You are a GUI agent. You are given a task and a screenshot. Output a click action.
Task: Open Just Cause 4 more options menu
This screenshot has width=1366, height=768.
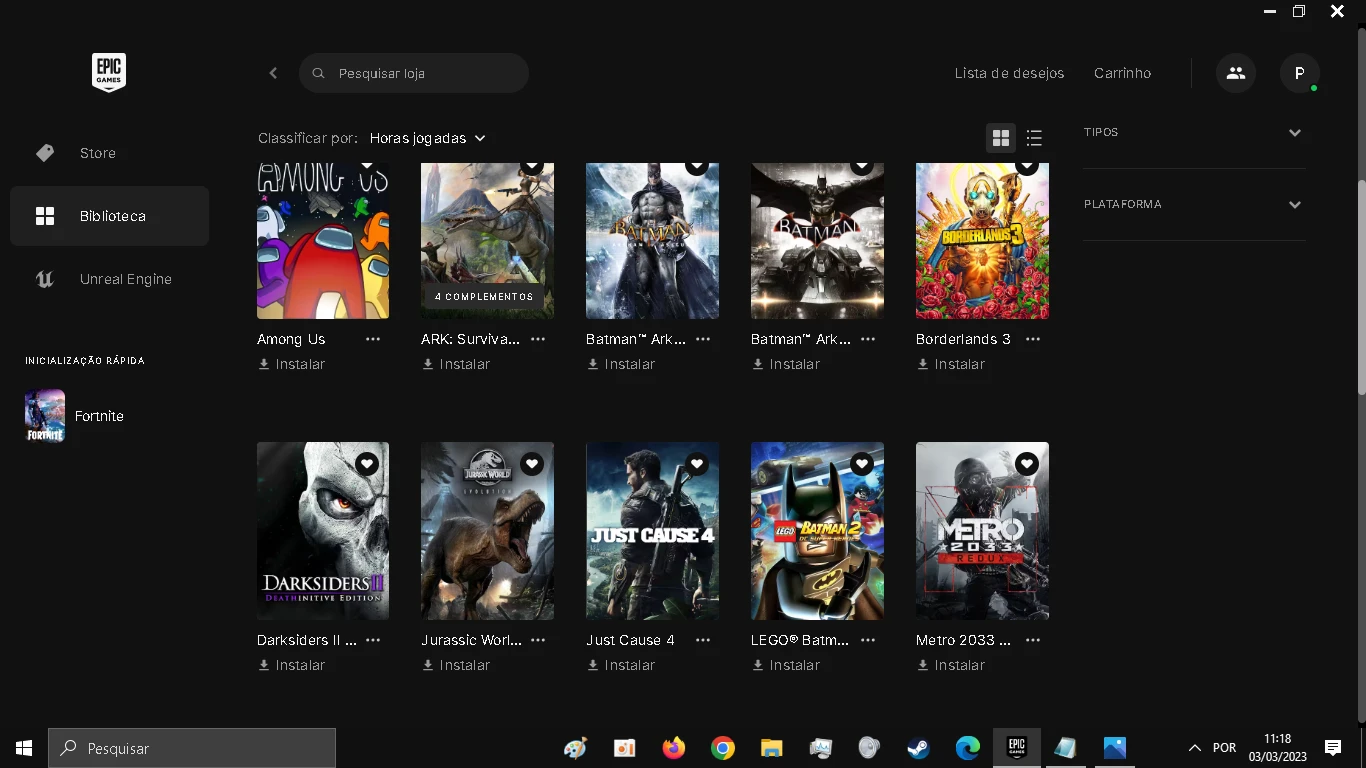coord(703,640)
